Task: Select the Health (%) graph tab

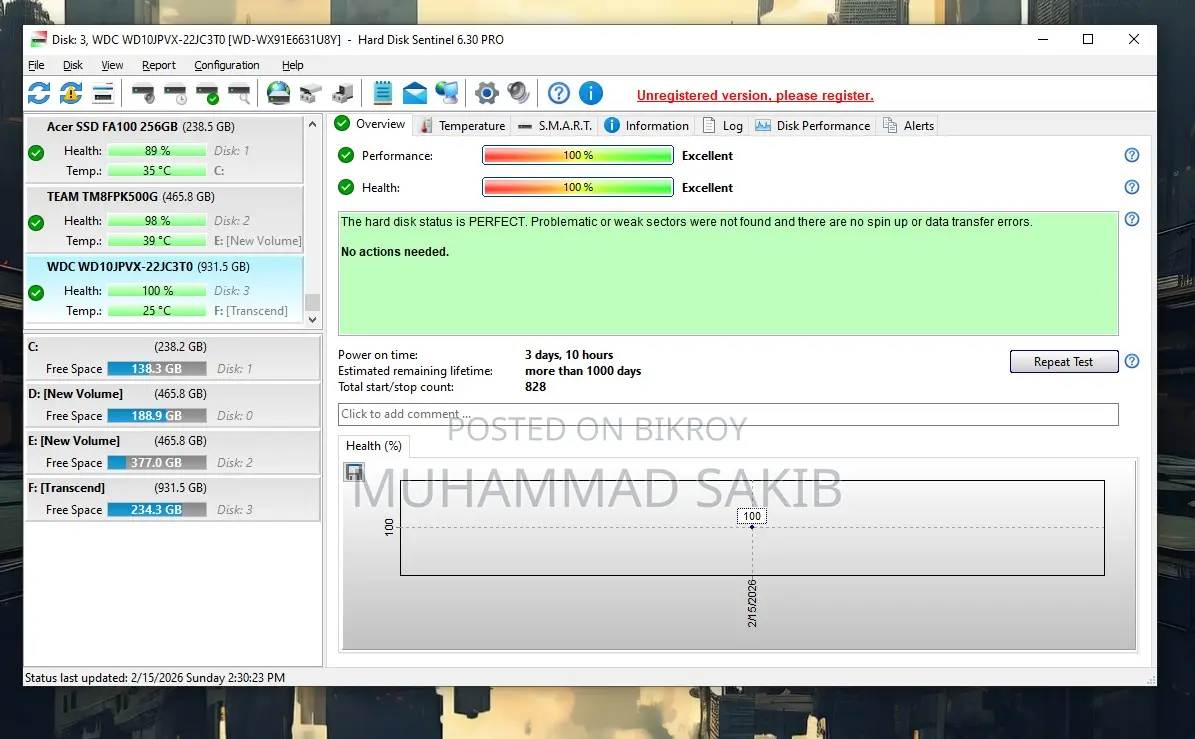Action: (373, 446)
